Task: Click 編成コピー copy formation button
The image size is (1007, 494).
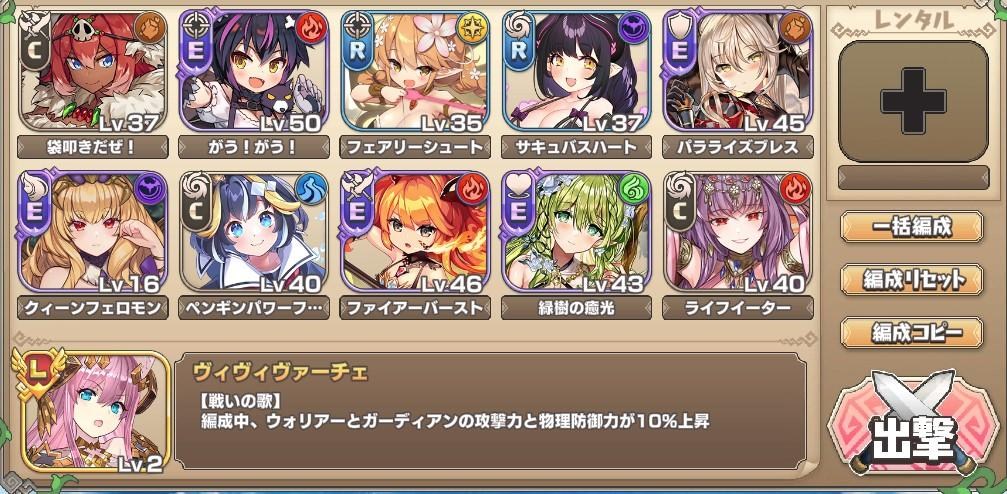Action: [912, 333]
